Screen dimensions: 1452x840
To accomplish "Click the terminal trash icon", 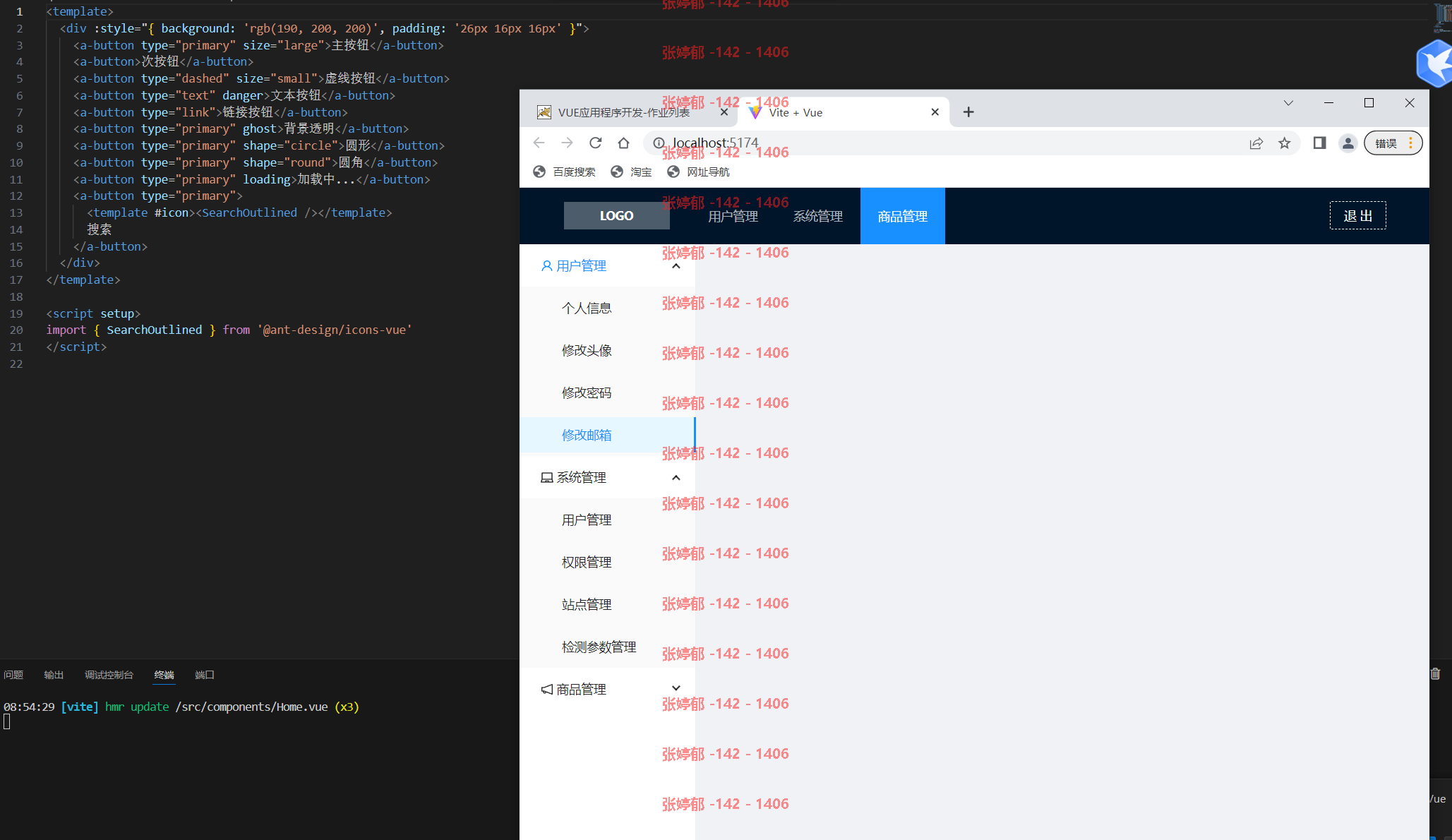I will pyautogui.click(x=1435, y=674).
